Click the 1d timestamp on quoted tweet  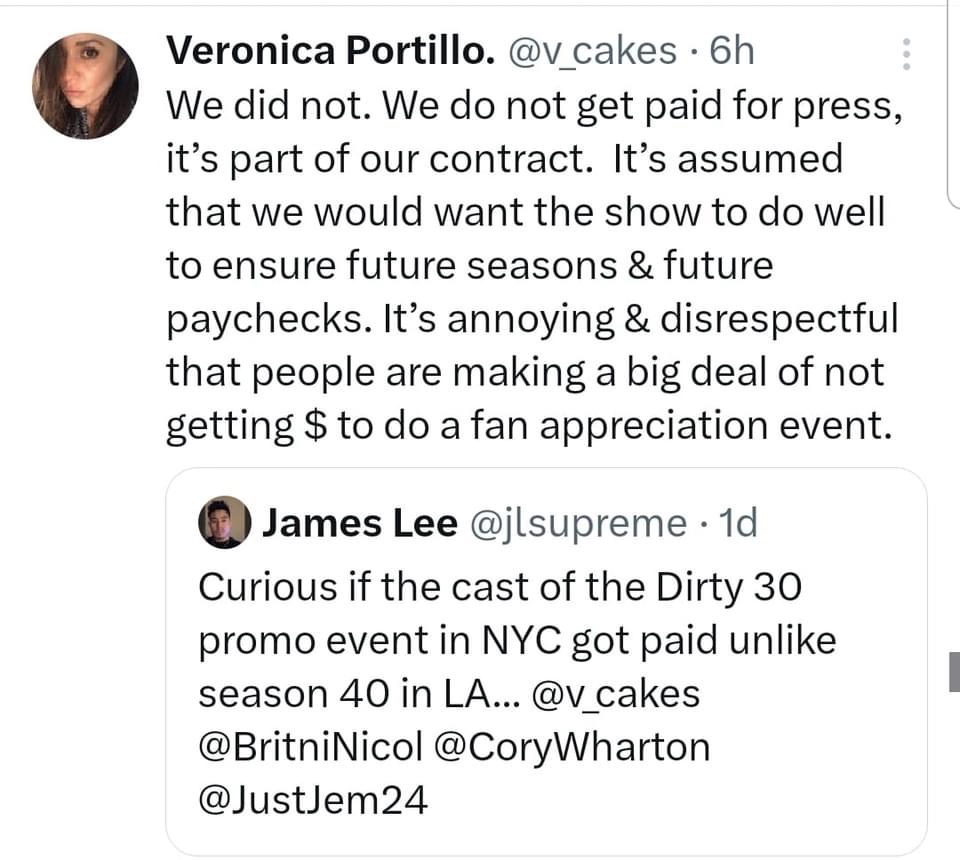pyautogui.click(x=738, y=523)
